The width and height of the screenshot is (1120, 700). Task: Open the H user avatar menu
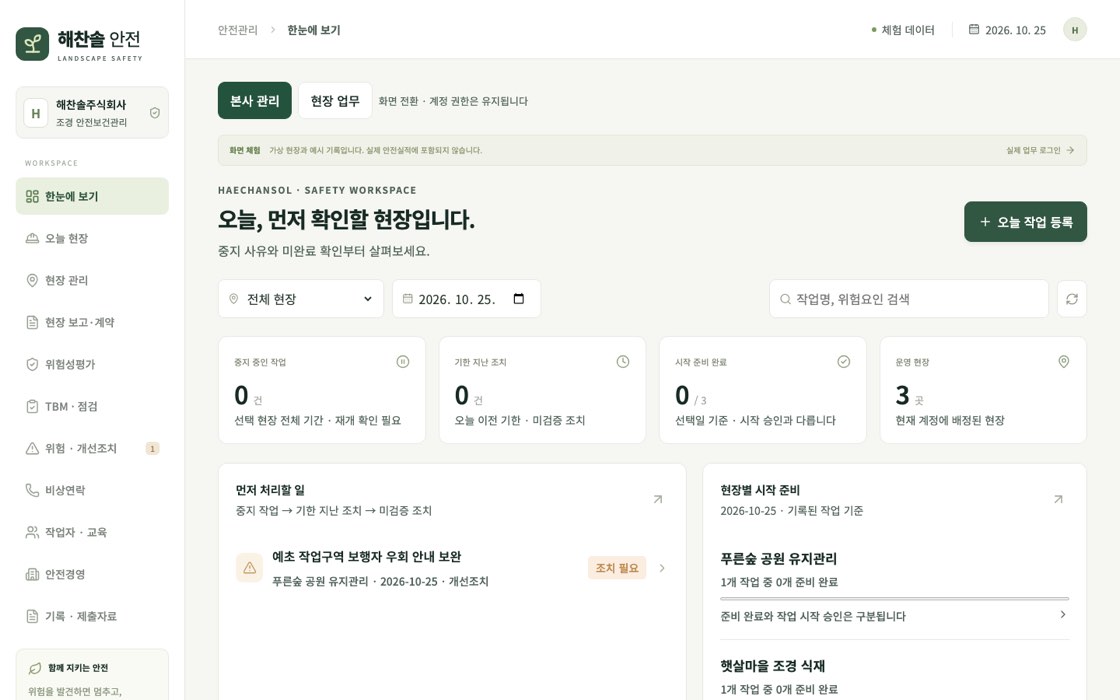click(1074, 30)
